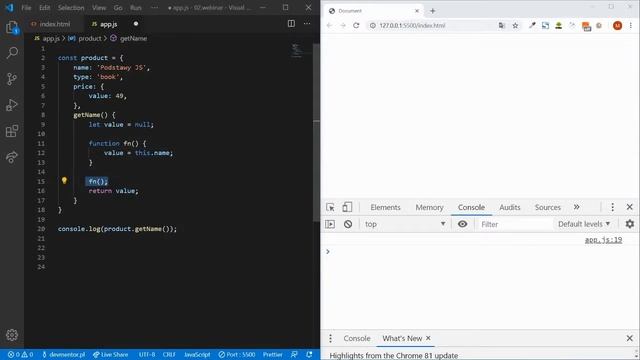640x360 pixels.
Task: Select the app.js editor tab
Action: click(x=109, y=24)
